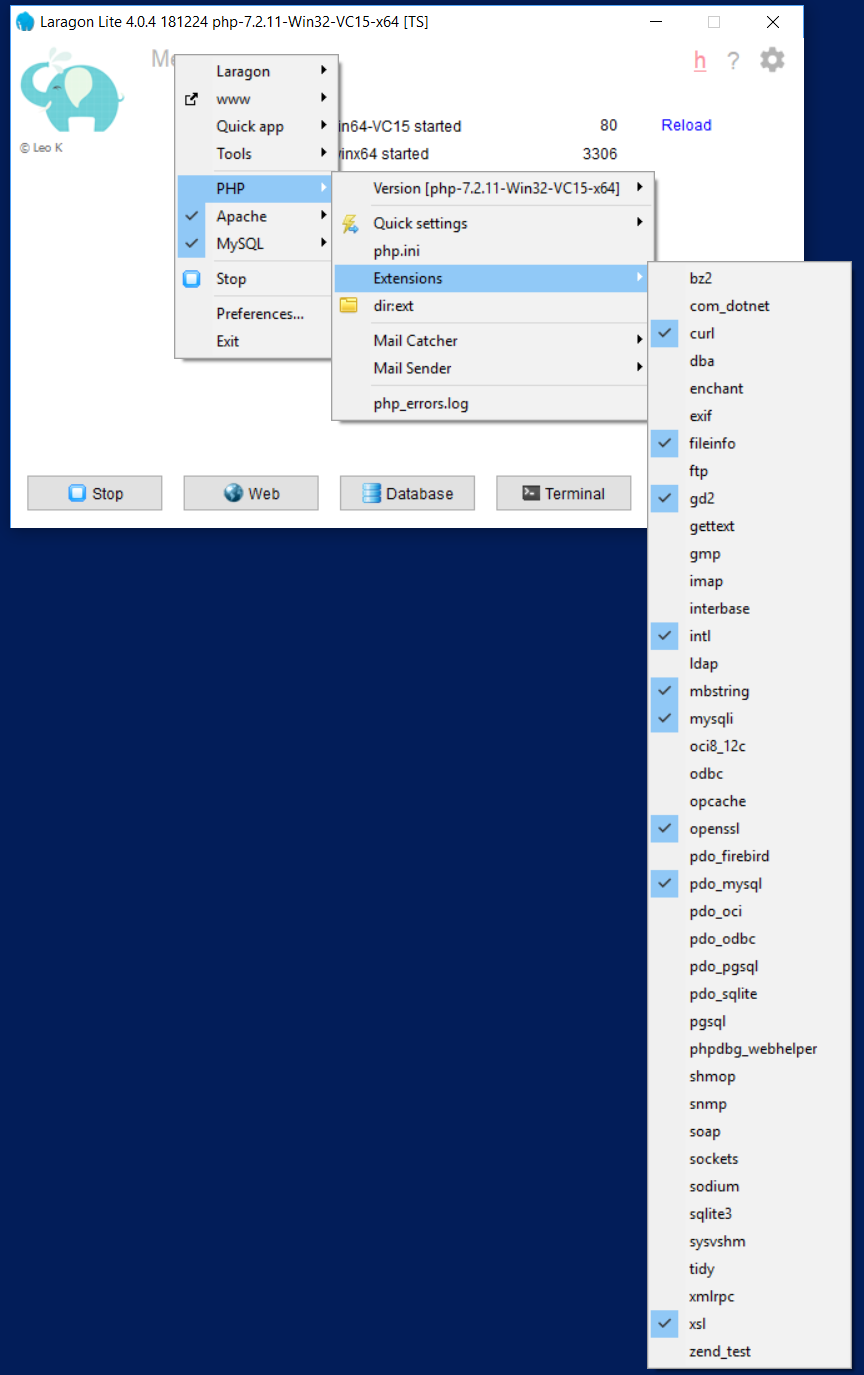Click the Reload link
864x1375 pixels.
click(x=685, y=125)
